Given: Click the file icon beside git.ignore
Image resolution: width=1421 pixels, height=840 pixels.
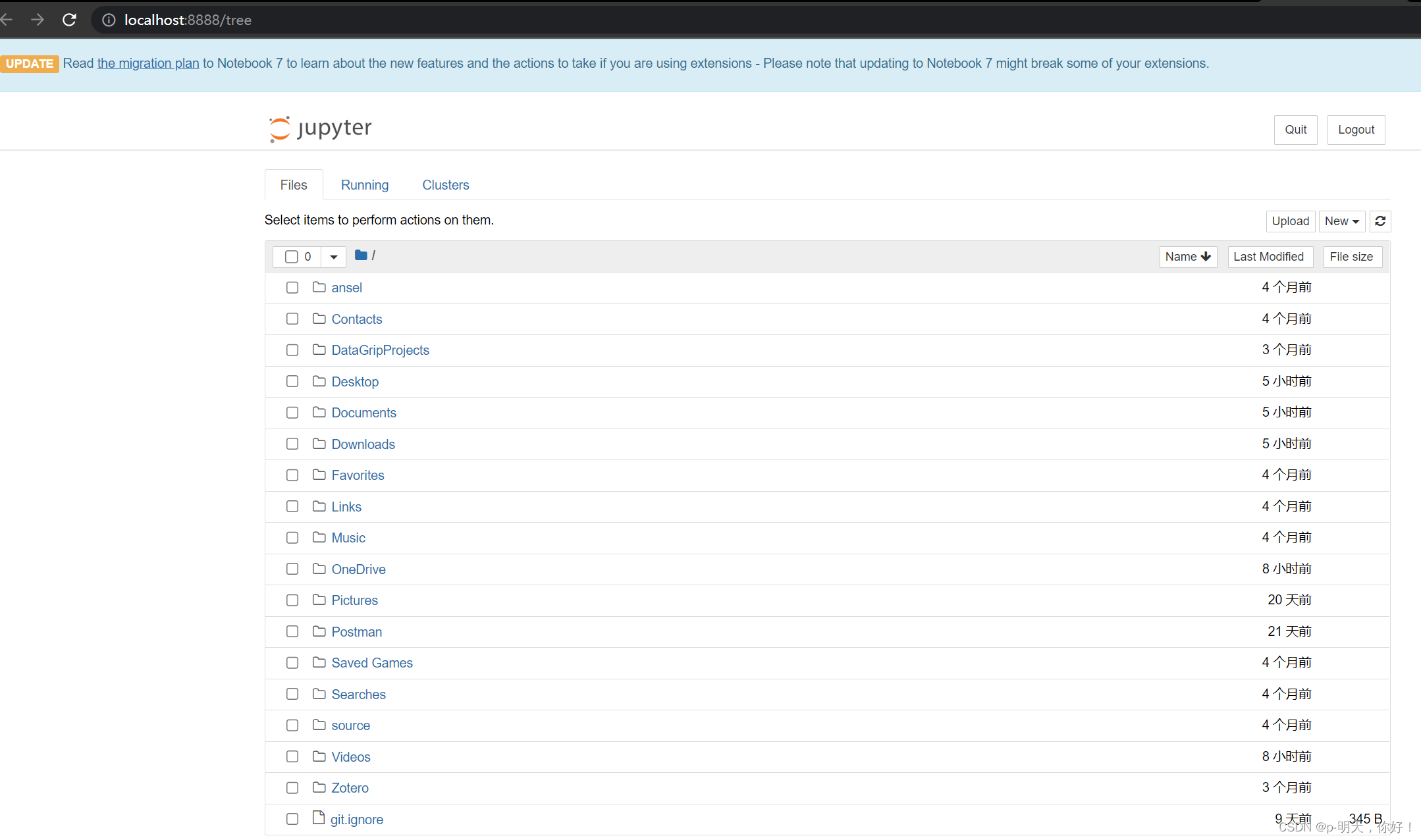Looking at the screenshot, I should 319,818.
